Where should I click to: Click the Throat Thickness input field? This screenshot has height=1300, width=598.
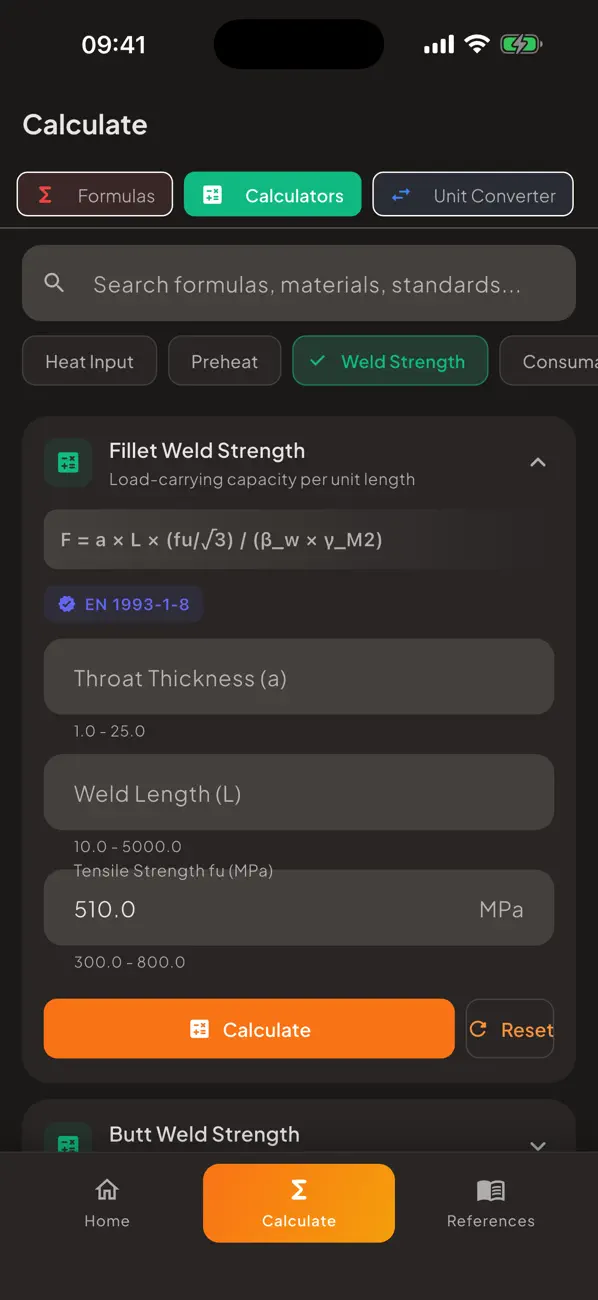pyautogui.click(x=298, y=677)
